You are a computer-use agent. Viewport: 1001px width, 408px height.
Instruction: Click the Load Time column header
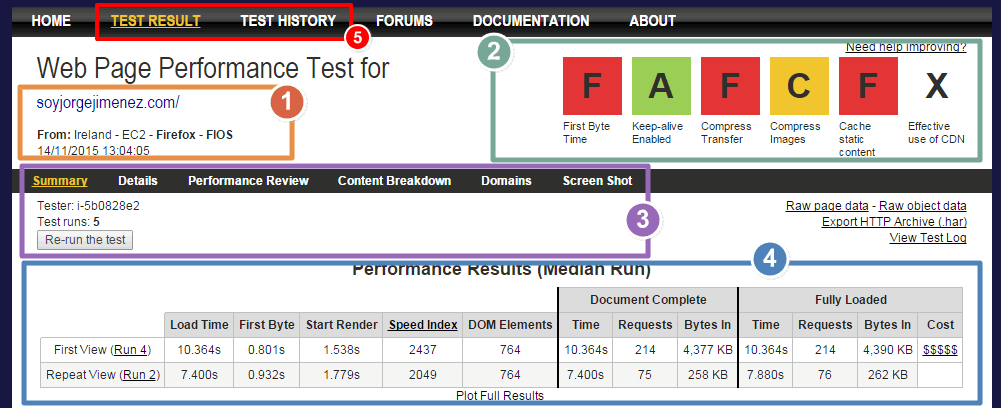click(x=199, y=325)
